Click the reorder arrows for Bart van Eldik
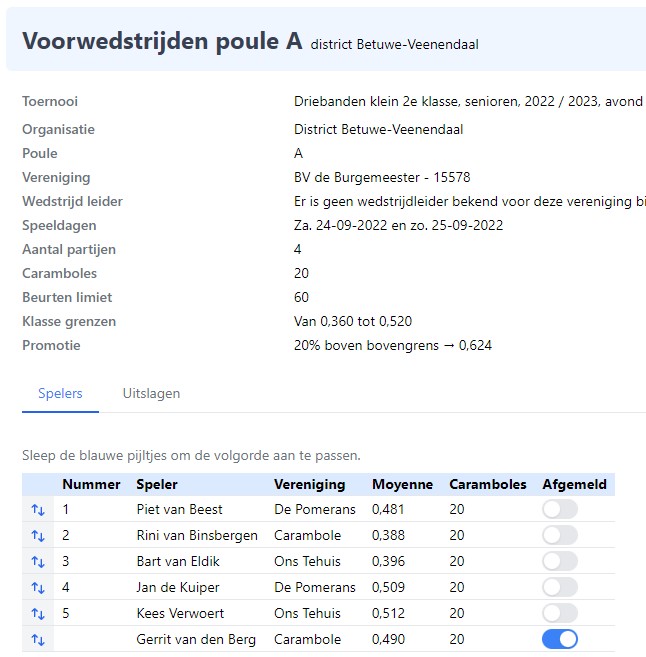The width and height of the screenshot is (646, 657). point(38,562)
